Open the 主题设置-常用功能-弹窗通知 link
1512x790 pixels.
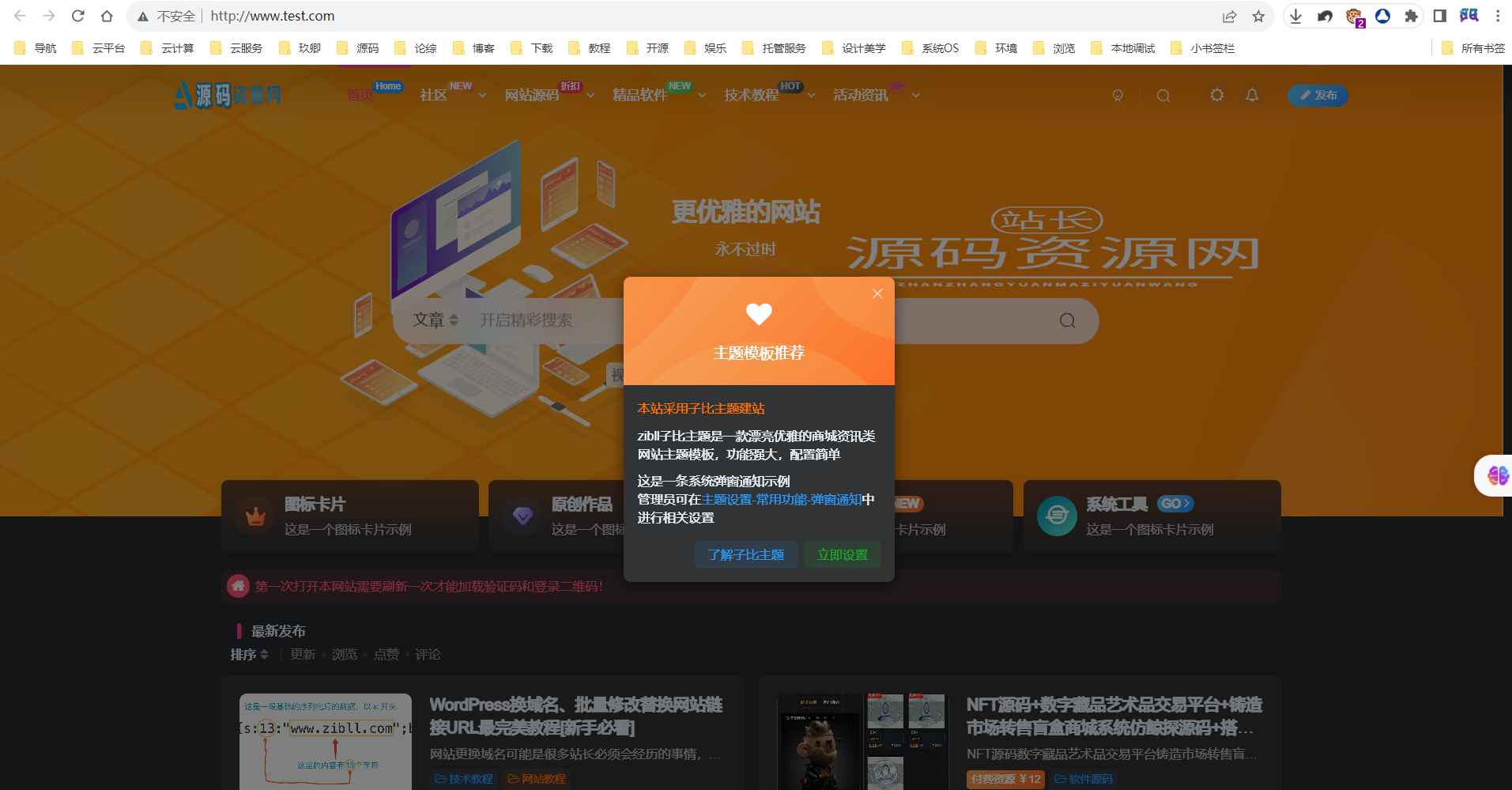coord(782,500)
